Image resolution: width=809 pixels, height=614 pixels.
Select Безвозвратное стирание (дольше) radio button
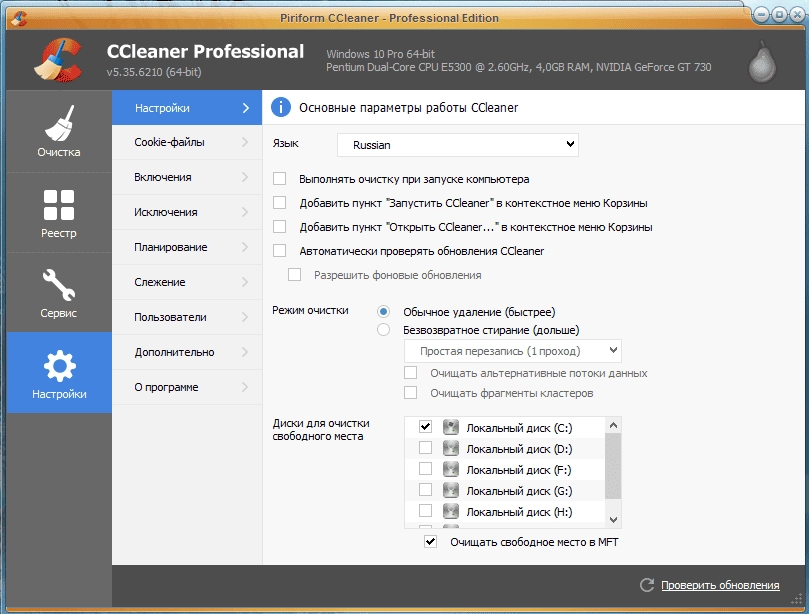tap(383, 330)
